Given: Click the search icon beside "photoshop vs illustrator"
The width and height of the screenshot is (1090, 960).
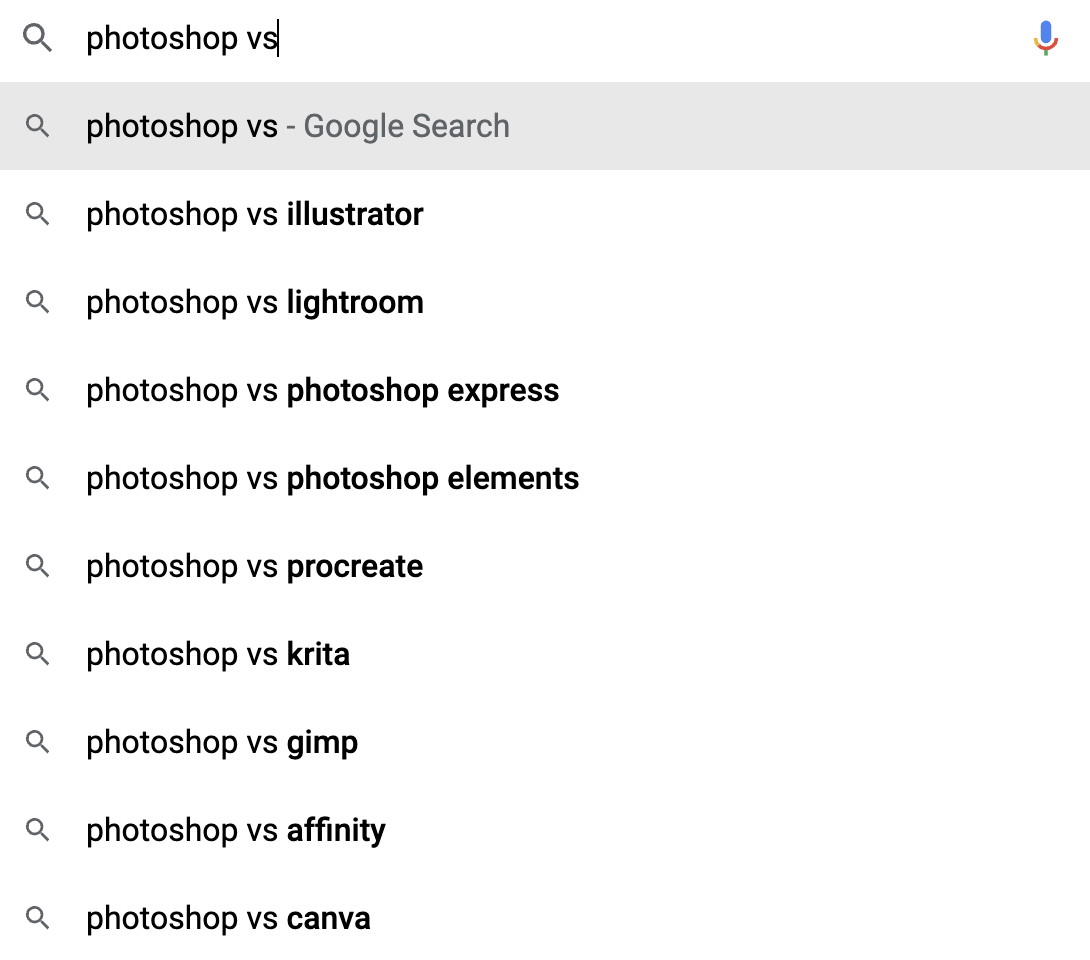Looking at the screenshot, I should (x=38, y=214).
